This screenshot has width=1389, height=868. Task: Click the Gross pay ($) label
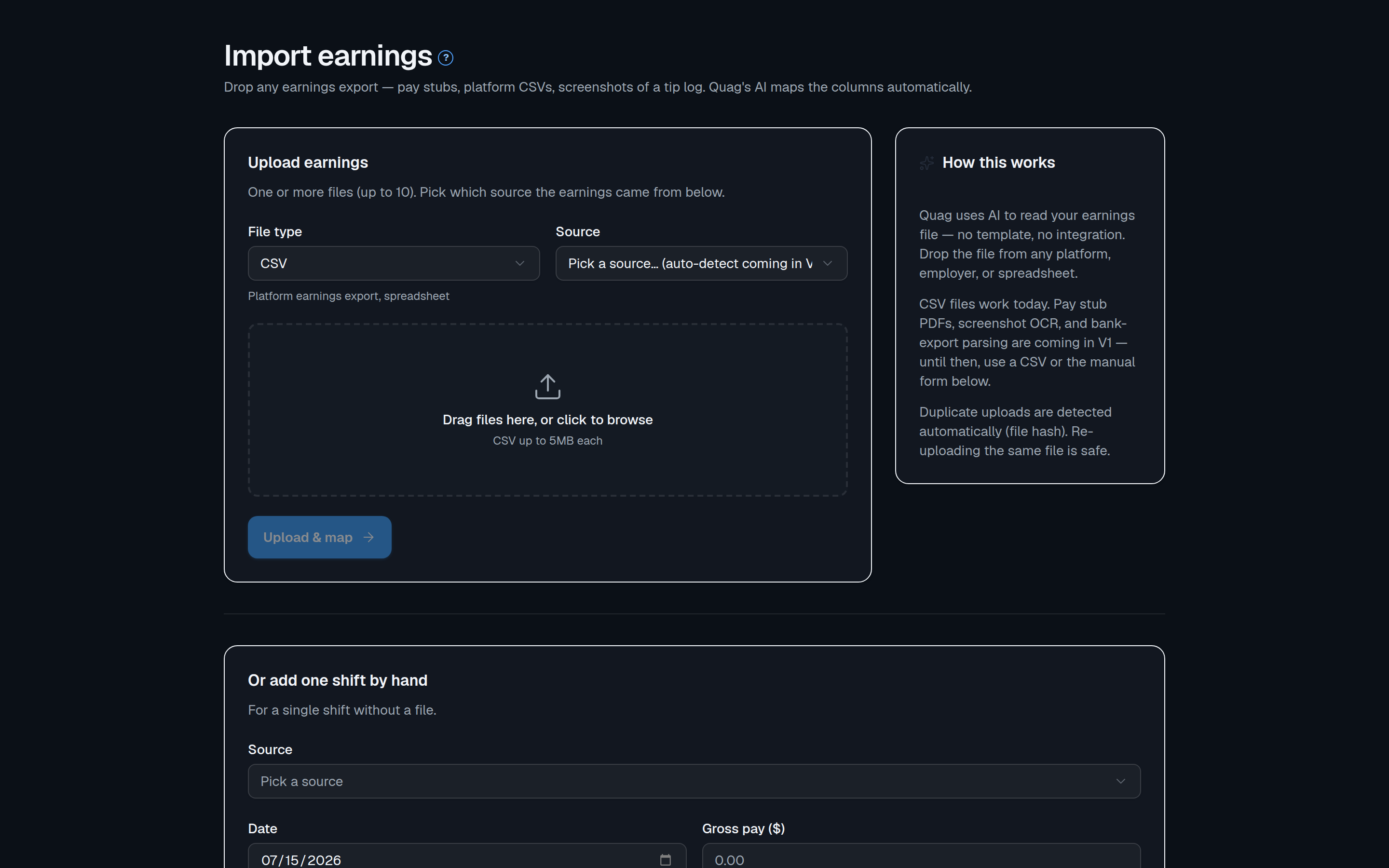pyautogui.click(x=743, y=829)
